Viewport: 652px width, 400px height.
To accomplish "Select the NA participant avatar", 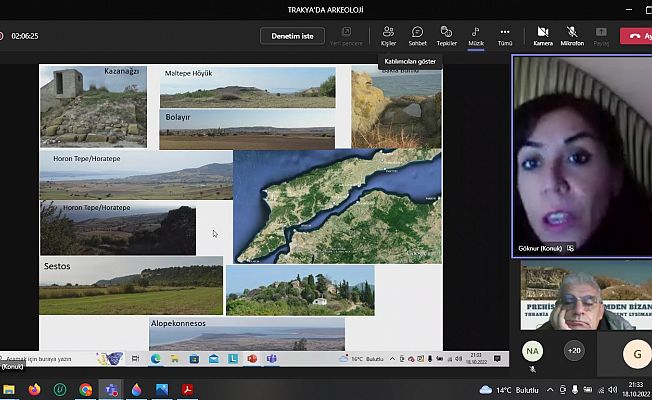I will (x=533, y=351).
